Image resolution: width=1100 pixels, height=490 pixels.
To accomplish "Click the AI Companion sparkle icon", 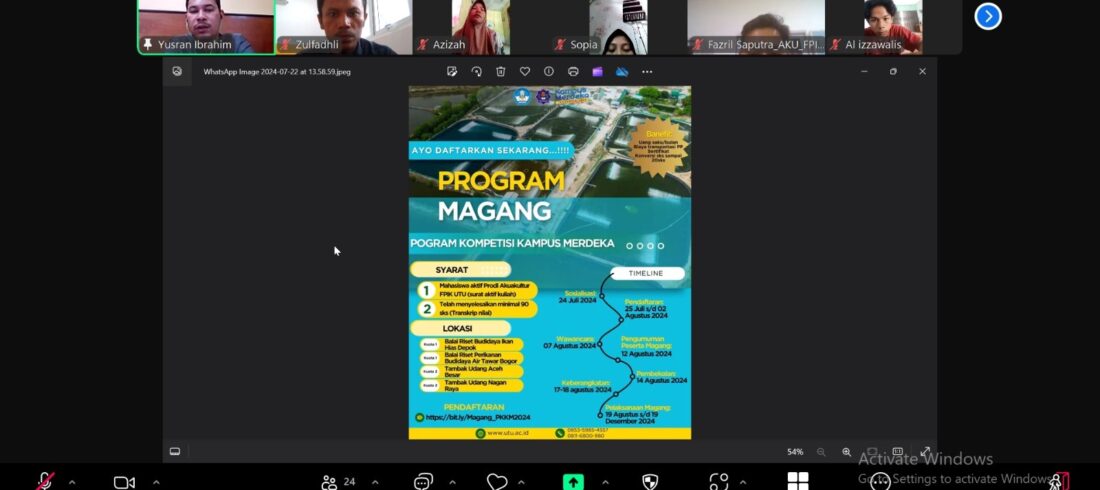I will (718, 482).
